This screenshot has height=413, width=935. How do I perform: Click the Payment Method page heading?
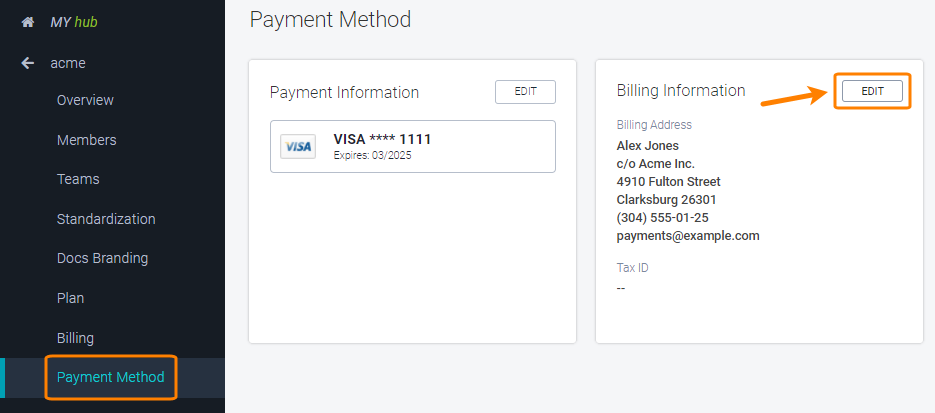(x=330, y=20)
